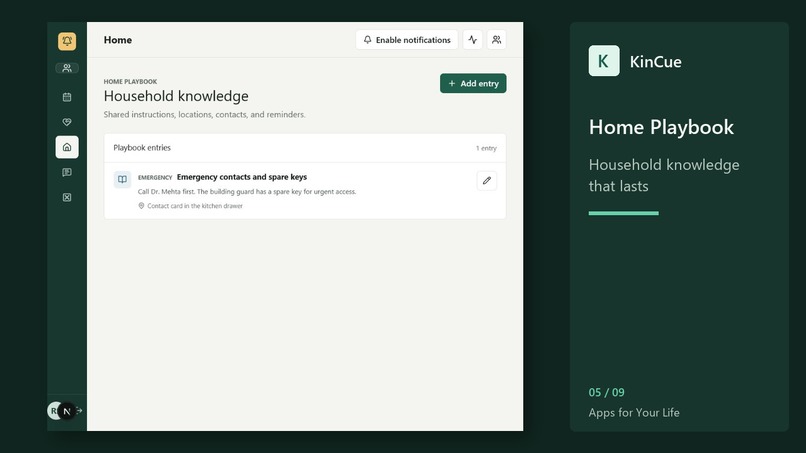Click the crossed-square sidebar icon
Image resolution: width=806 pixels, height=453 pixels.
pos(67,197)
